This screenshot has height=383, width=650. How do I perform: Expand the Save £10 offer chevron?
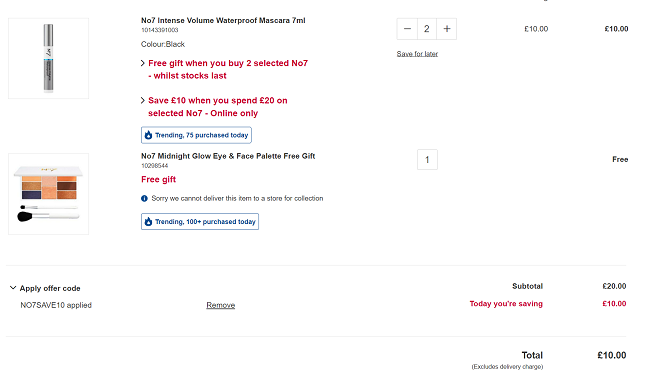pos(143,101)
